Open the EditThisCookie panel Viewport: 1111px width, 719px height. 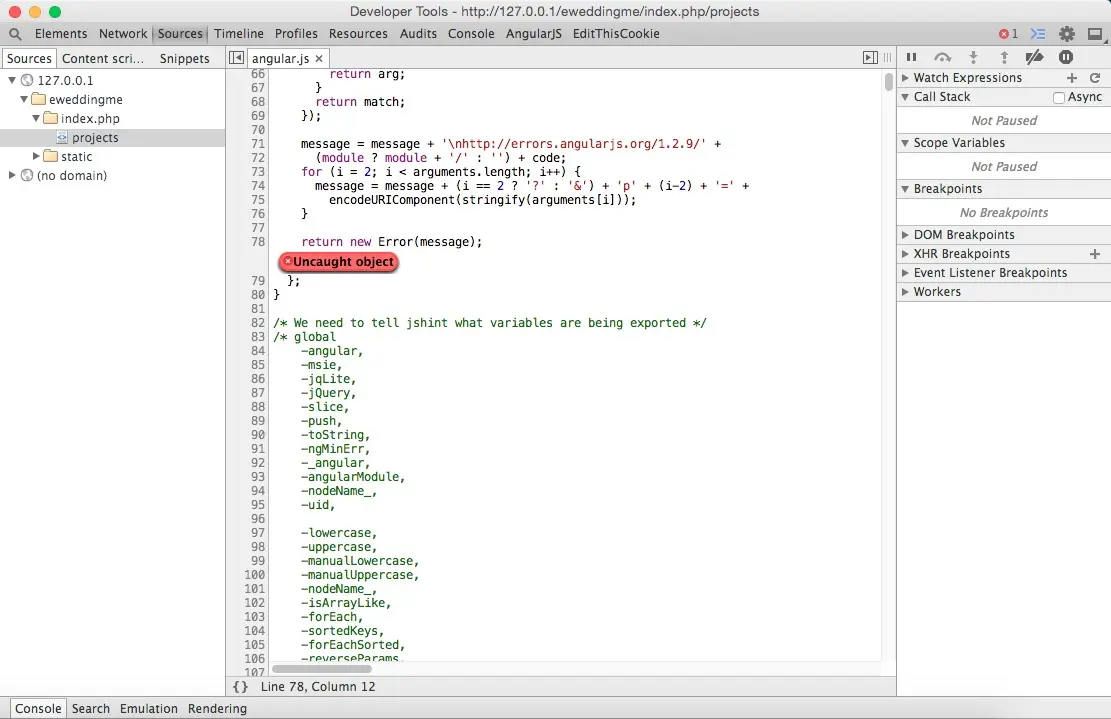616,34
